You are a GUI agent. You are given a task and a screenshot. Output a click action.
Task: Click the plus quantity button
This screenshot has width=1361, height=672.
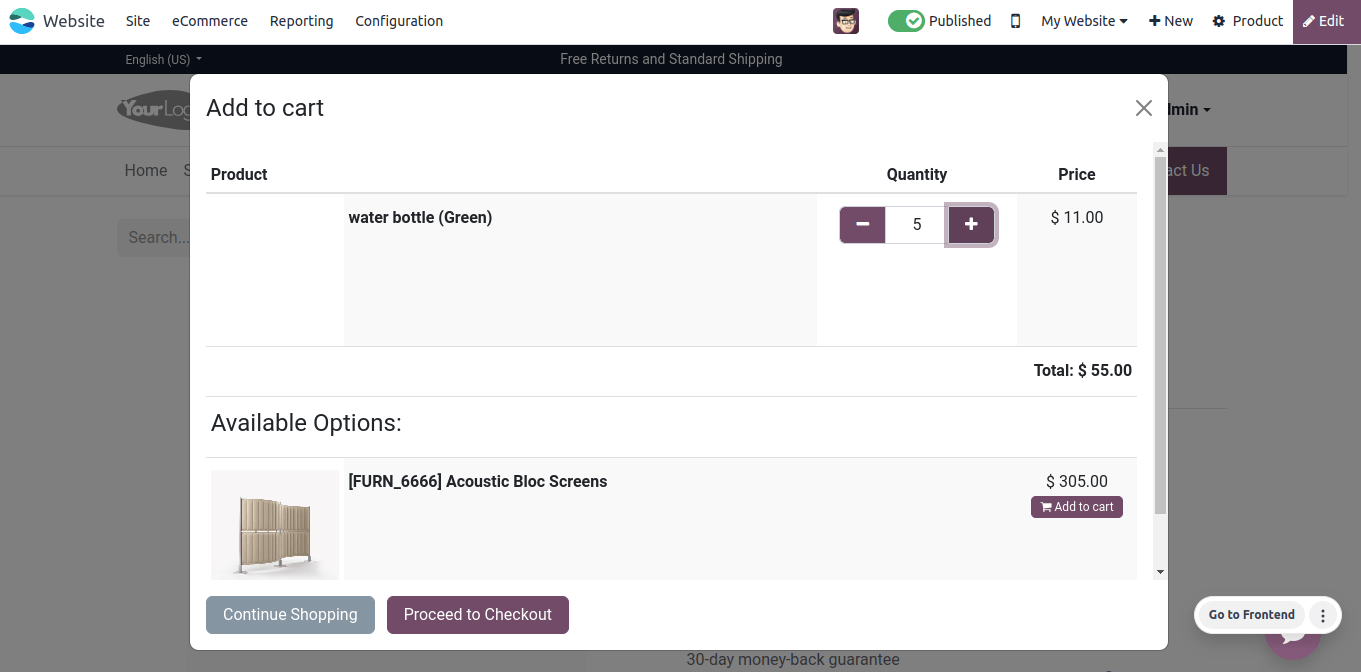tap(971, 225)
